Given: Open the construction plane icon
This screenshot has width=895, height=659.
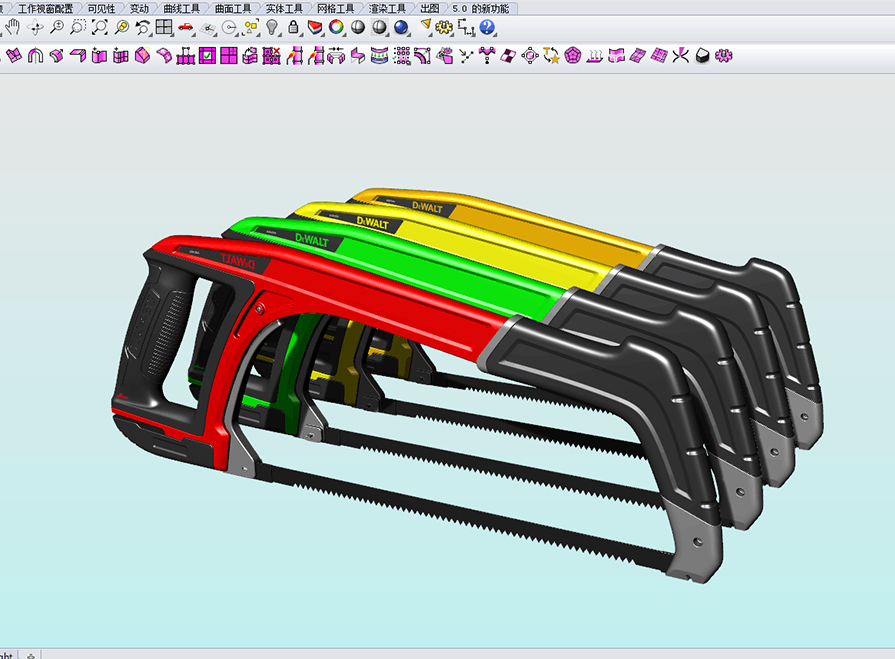Looking at the screenshot, I should (208, 28).
